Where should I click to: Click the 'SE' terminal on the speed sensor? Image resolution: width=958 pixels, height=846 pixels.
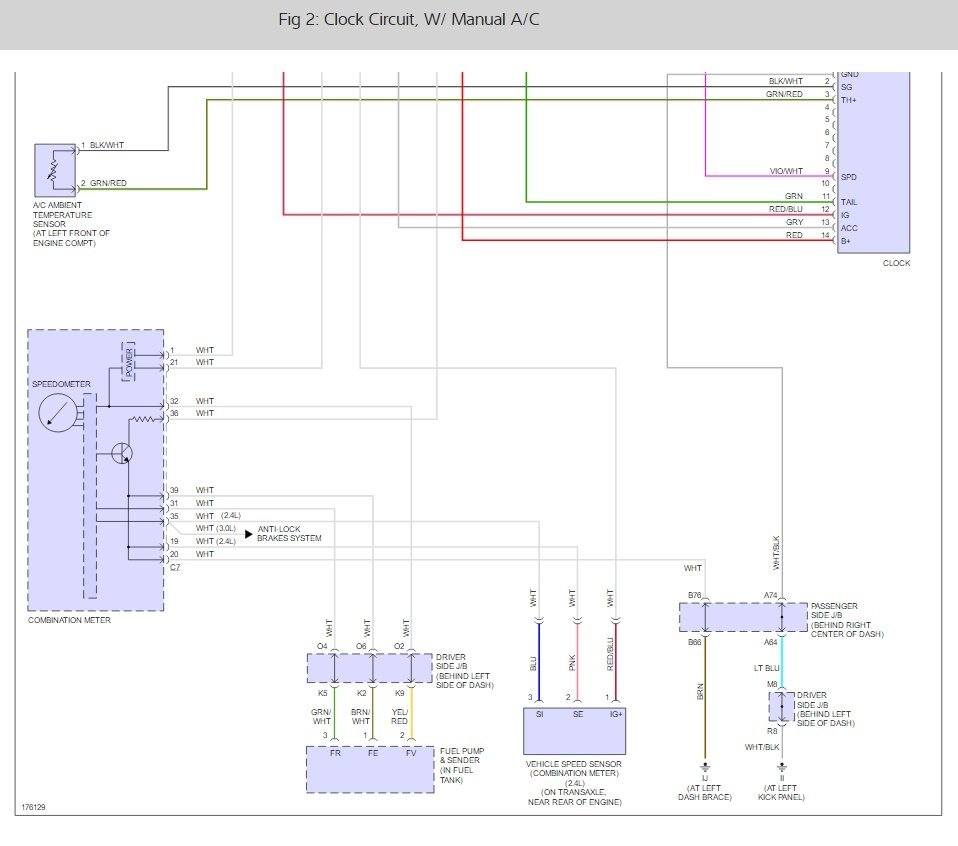pyautogui.click(x=578, y=714)
